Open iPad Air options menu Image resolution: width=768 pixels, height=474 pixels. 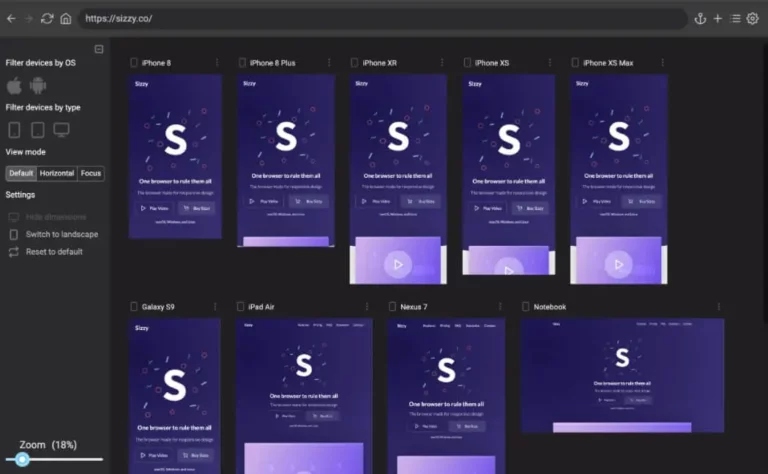coord(367,307)
